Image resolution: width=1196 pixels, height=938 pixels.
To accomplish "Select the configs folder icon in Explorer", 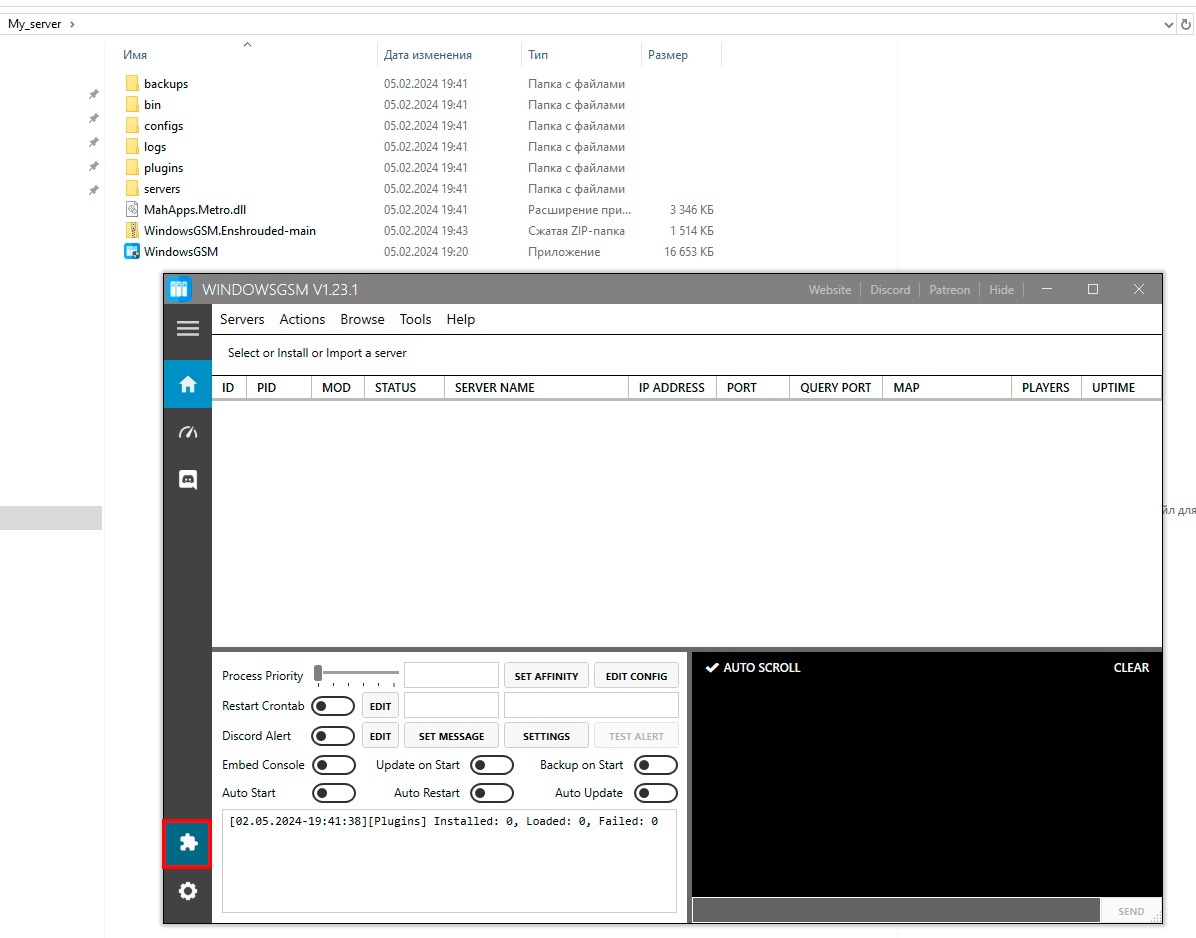I will (x=132, y=125).
